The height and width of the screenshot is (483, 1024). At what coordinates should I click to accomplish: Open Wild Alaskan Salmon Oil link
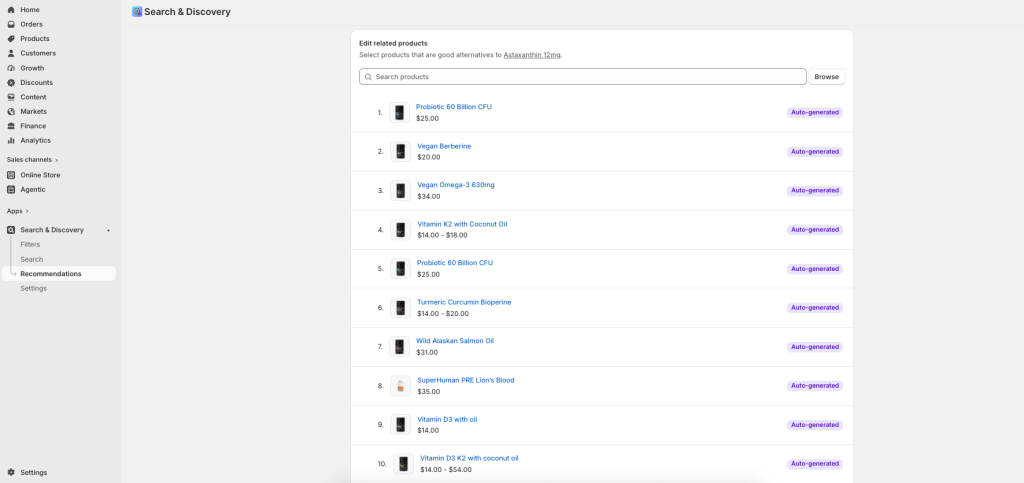[x=455, y=341]
